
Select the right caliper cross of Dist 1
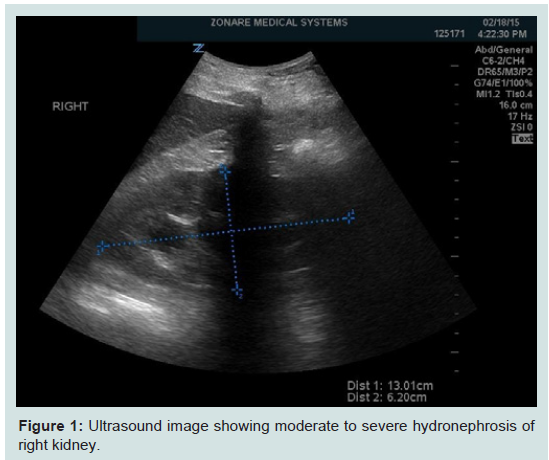click(x=349, y=217)
